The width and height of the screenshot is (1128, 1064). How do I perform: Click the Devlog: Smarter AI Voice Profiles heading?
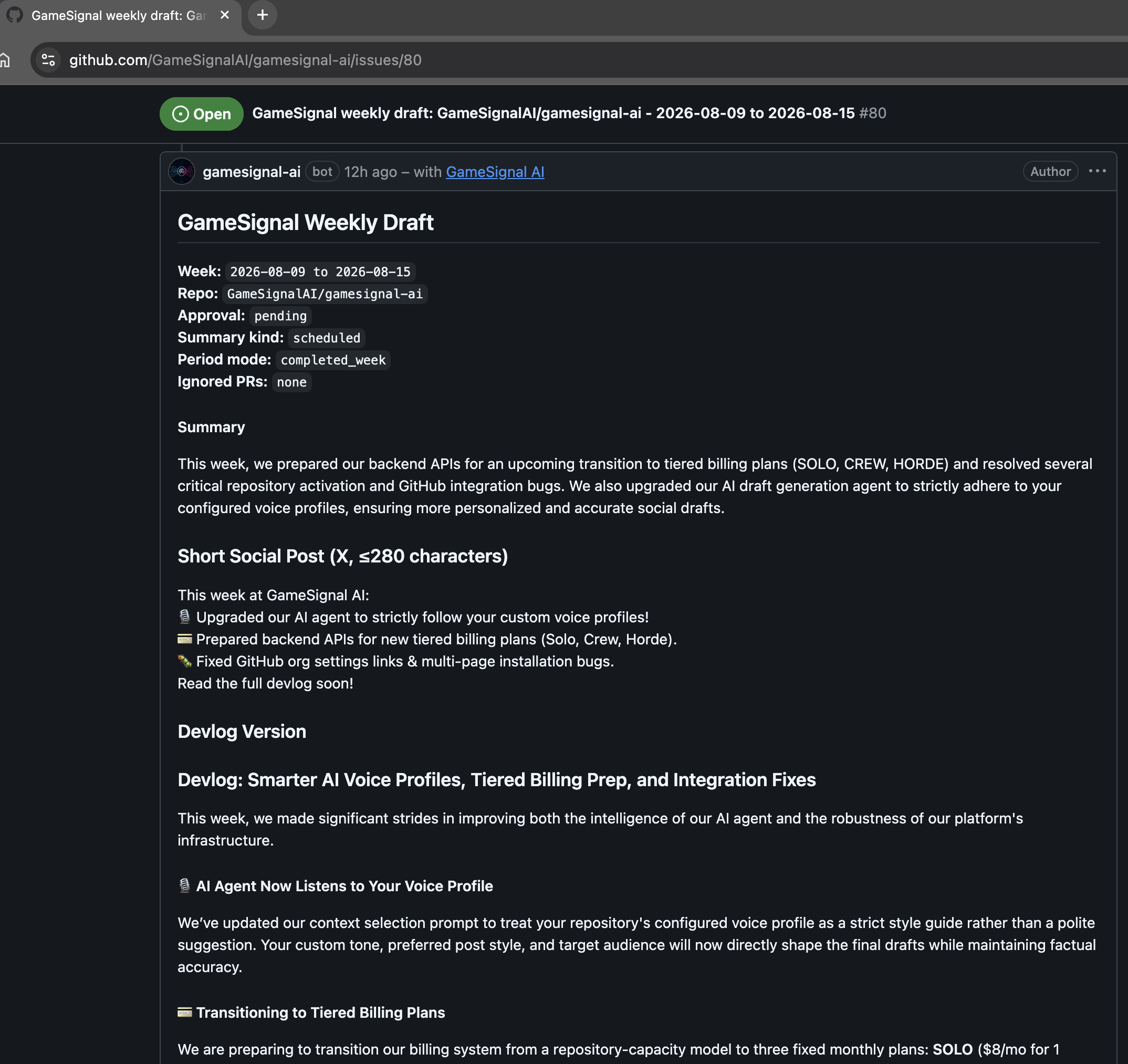496,780
